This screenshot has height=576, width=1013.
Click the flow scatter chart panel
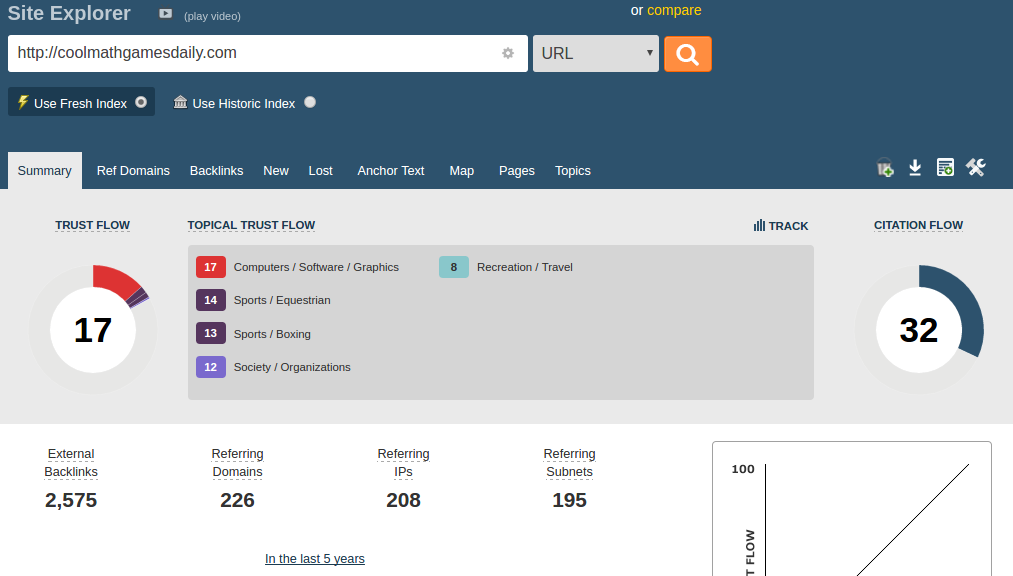click(x=851, y=509)
